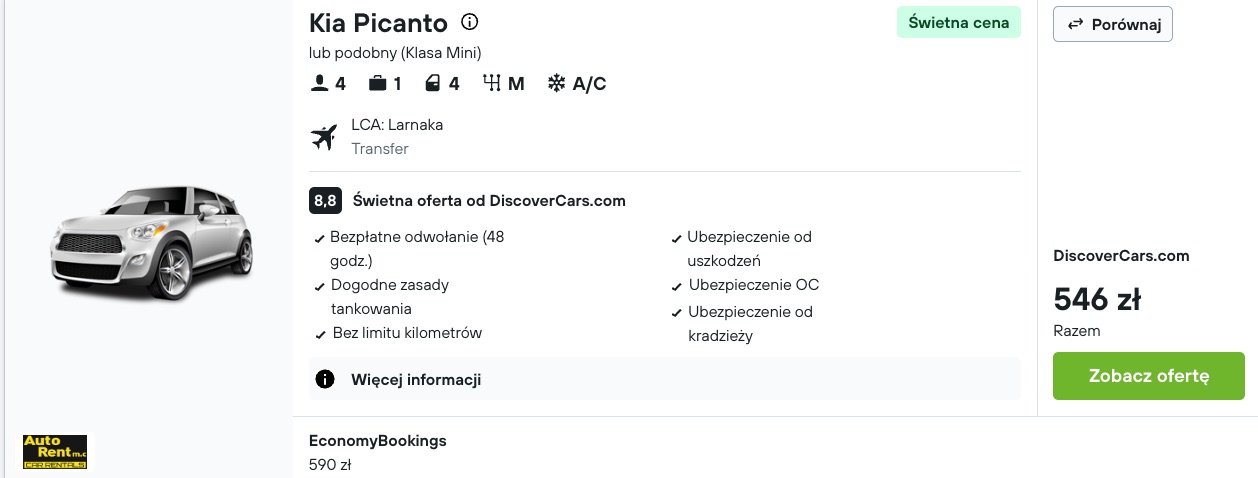Click Bez limitu kilometrów item
Viewport: 1258px width, 478px height.
click(407, 332)
